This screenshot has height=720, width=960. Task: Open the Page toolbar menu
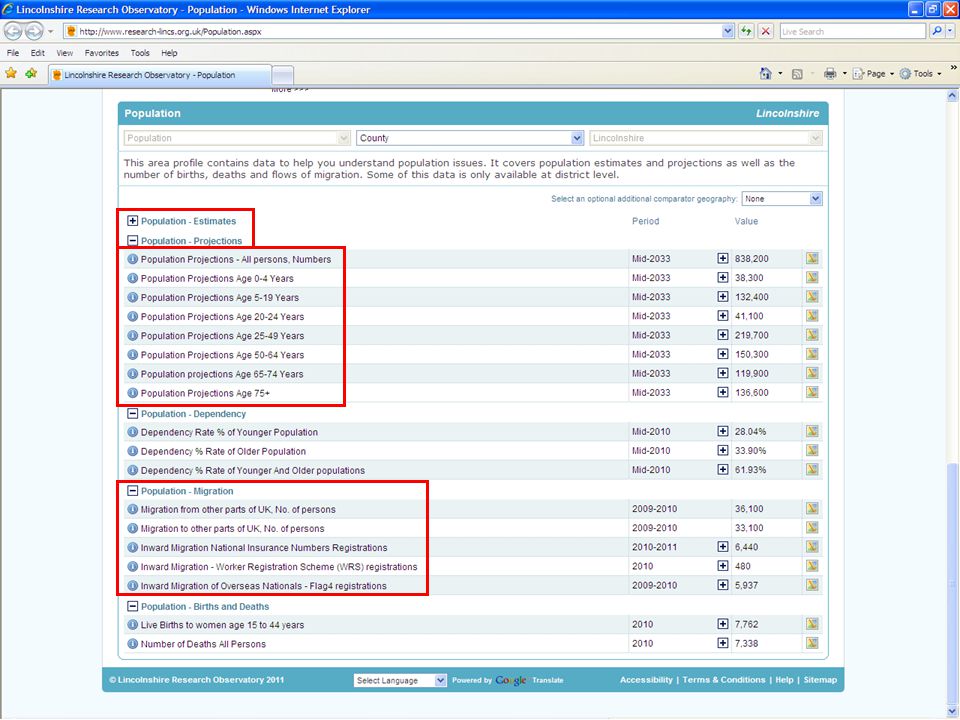coord(874,73)
